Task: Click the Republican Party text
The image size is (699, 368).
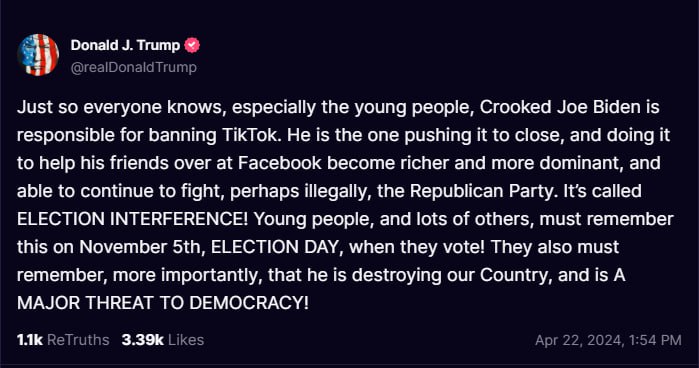Action: click(482, 191)
